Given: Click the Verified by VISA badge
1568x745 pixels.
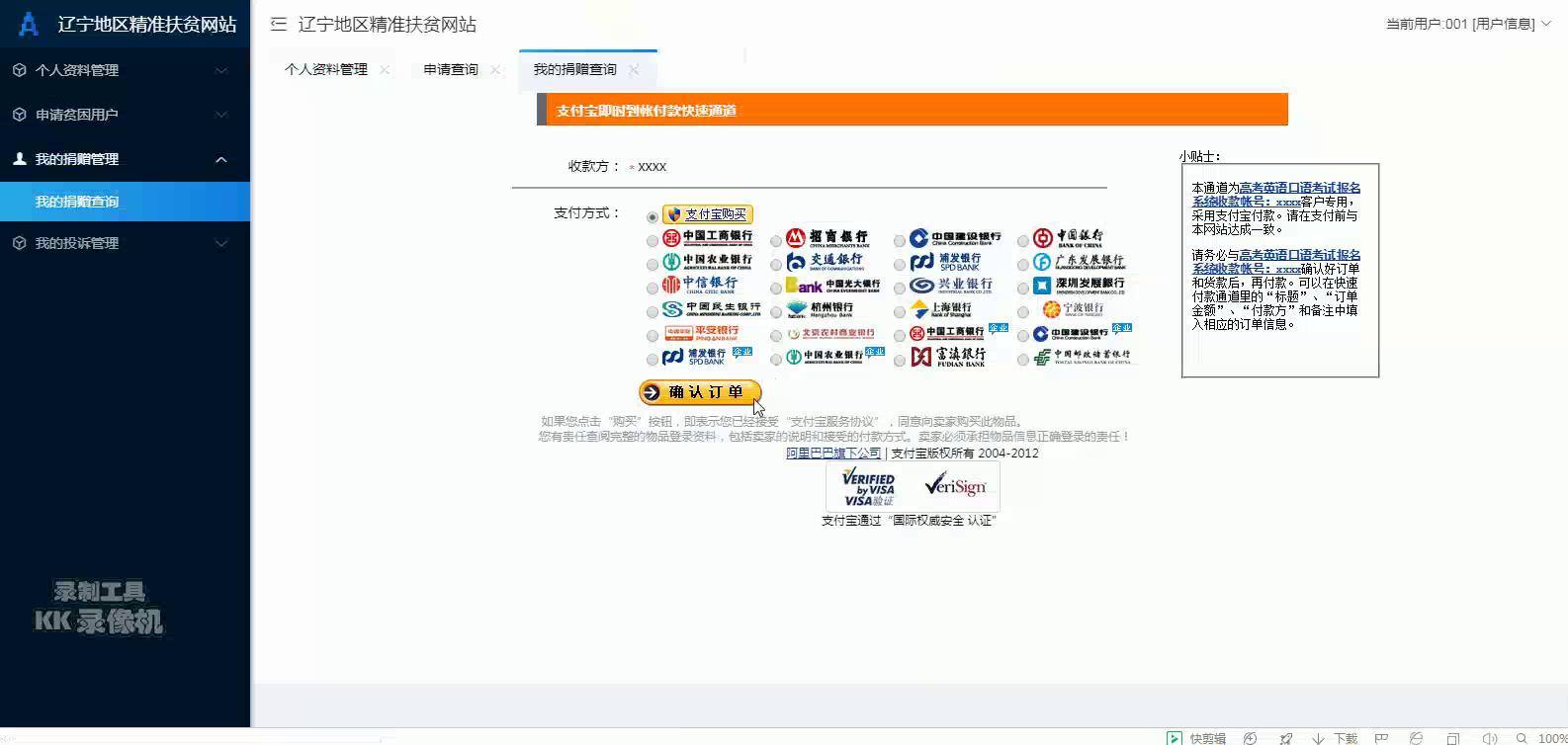Looking at the screenshot, I should [868, 487].
